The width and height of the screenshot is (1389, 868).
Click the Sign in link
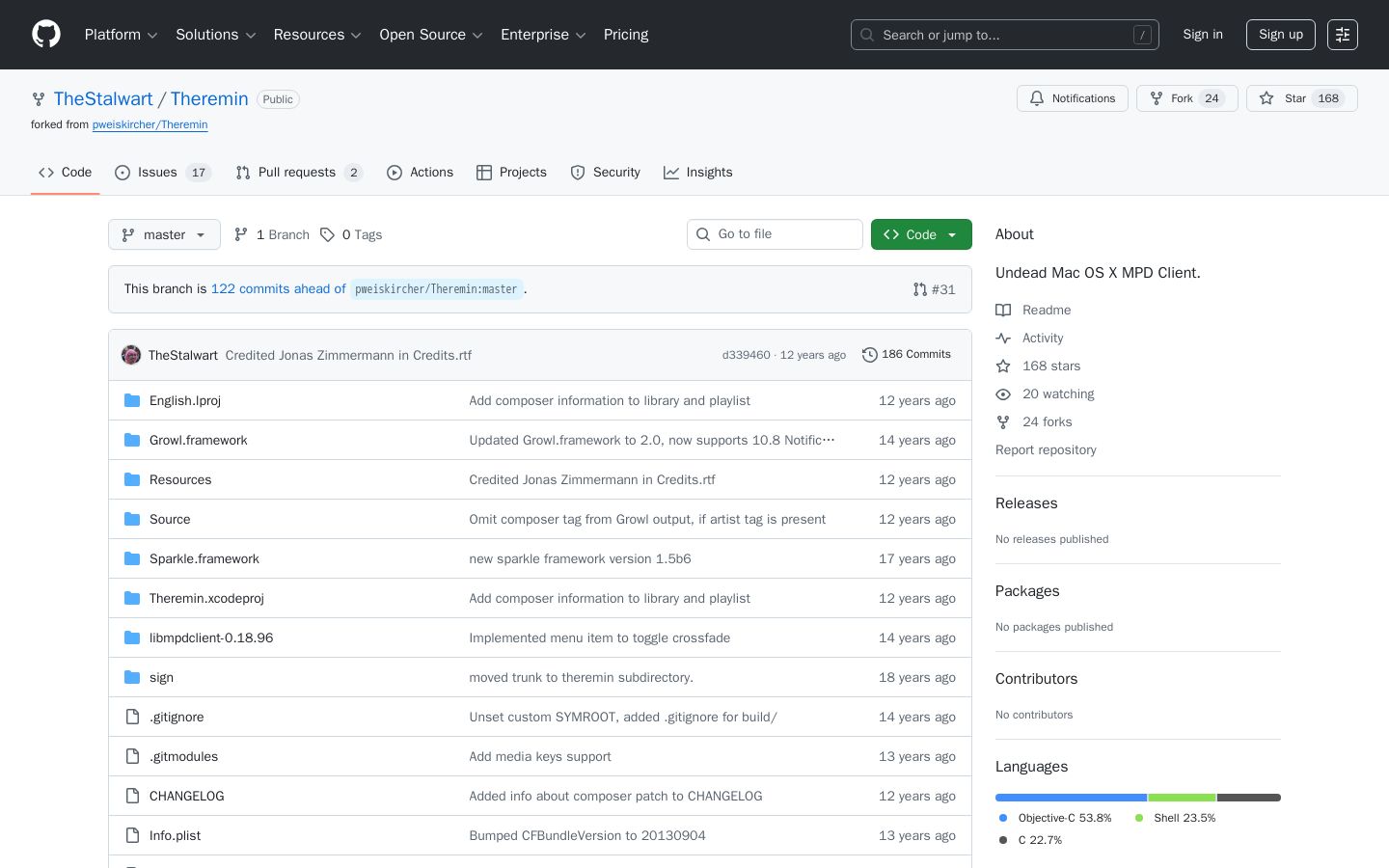1203,35
